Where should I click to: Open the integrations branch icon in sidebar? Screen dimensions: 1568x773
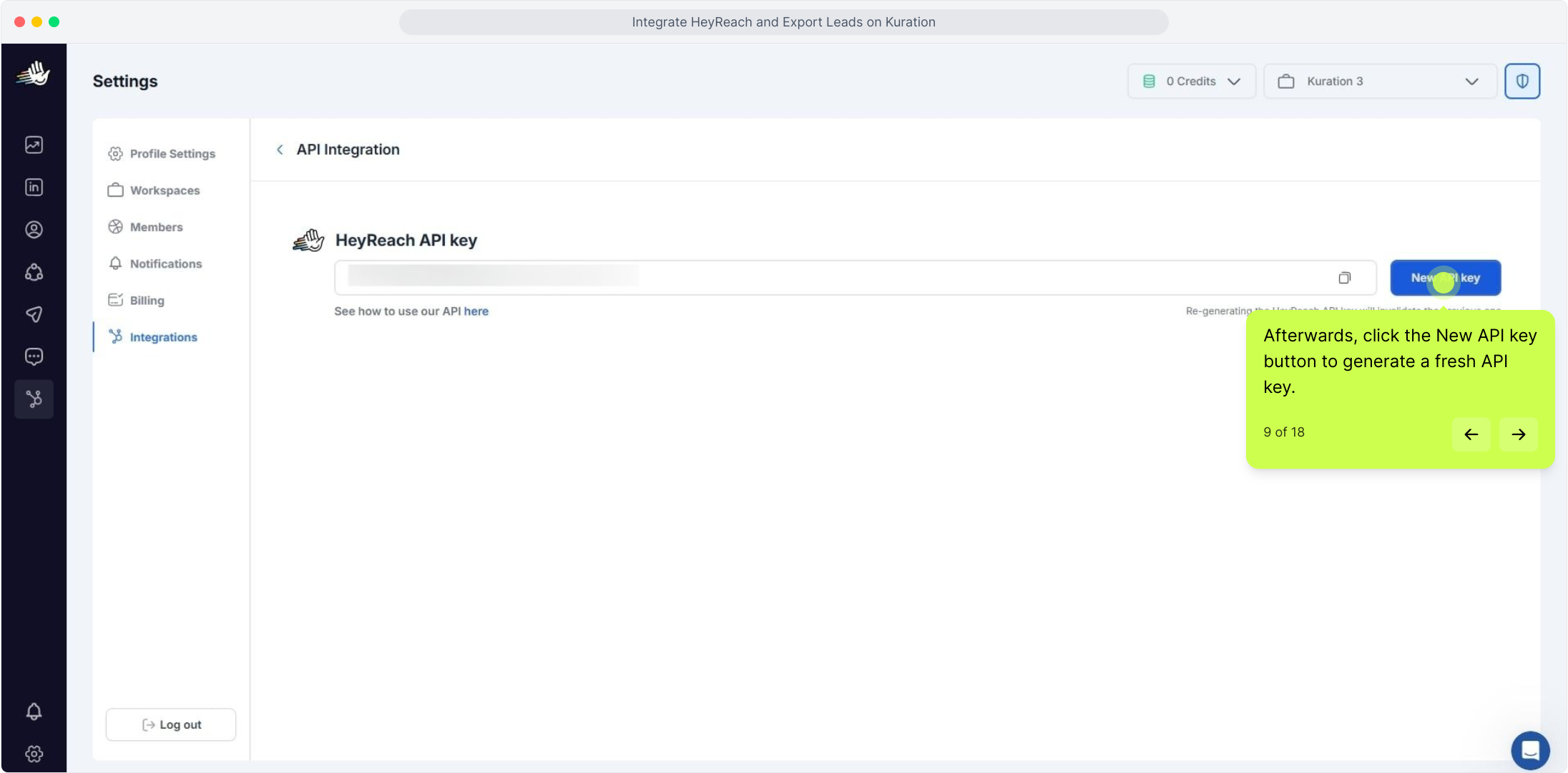click(x=34, y=399)
